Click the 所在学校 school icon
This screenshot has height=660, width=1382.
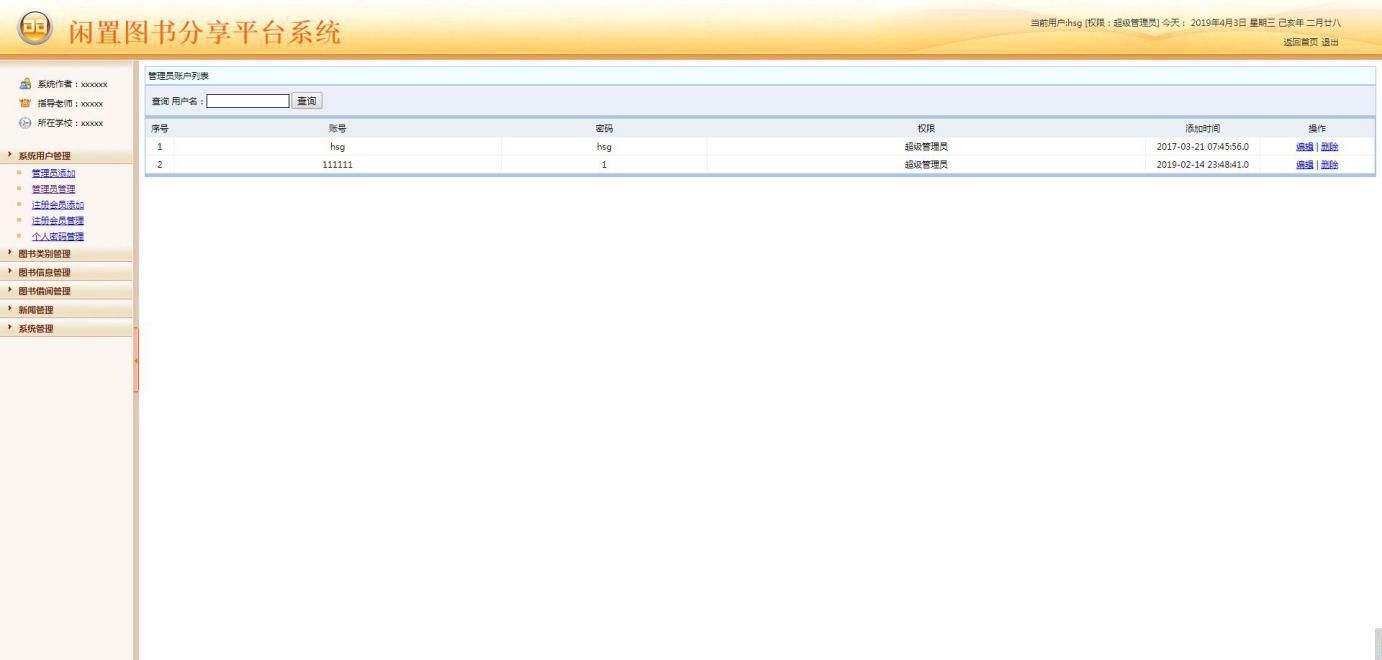click(24, 122)
